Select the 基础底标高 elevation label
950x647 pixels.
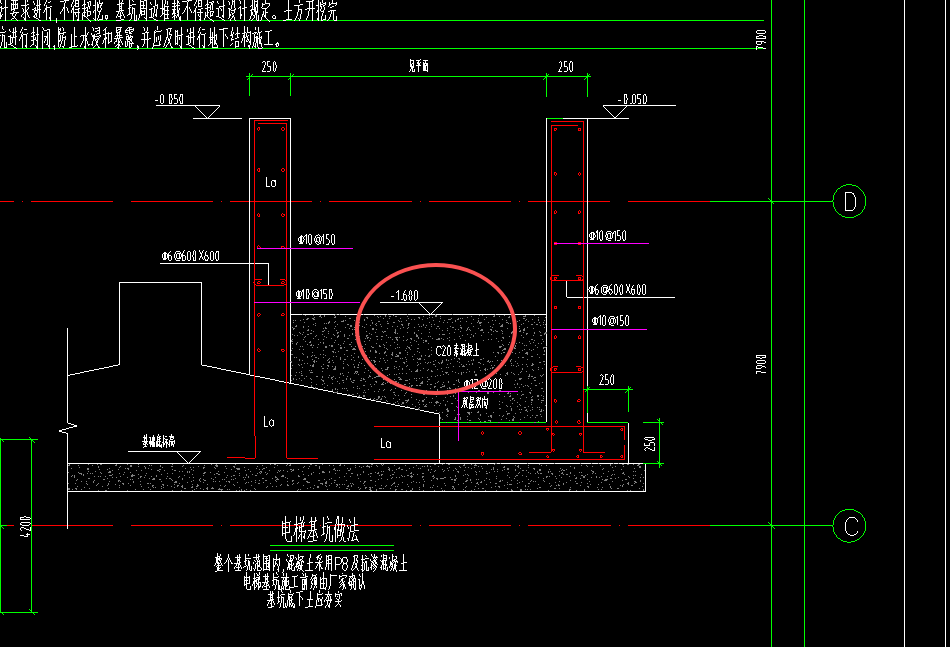pos(159,442)
